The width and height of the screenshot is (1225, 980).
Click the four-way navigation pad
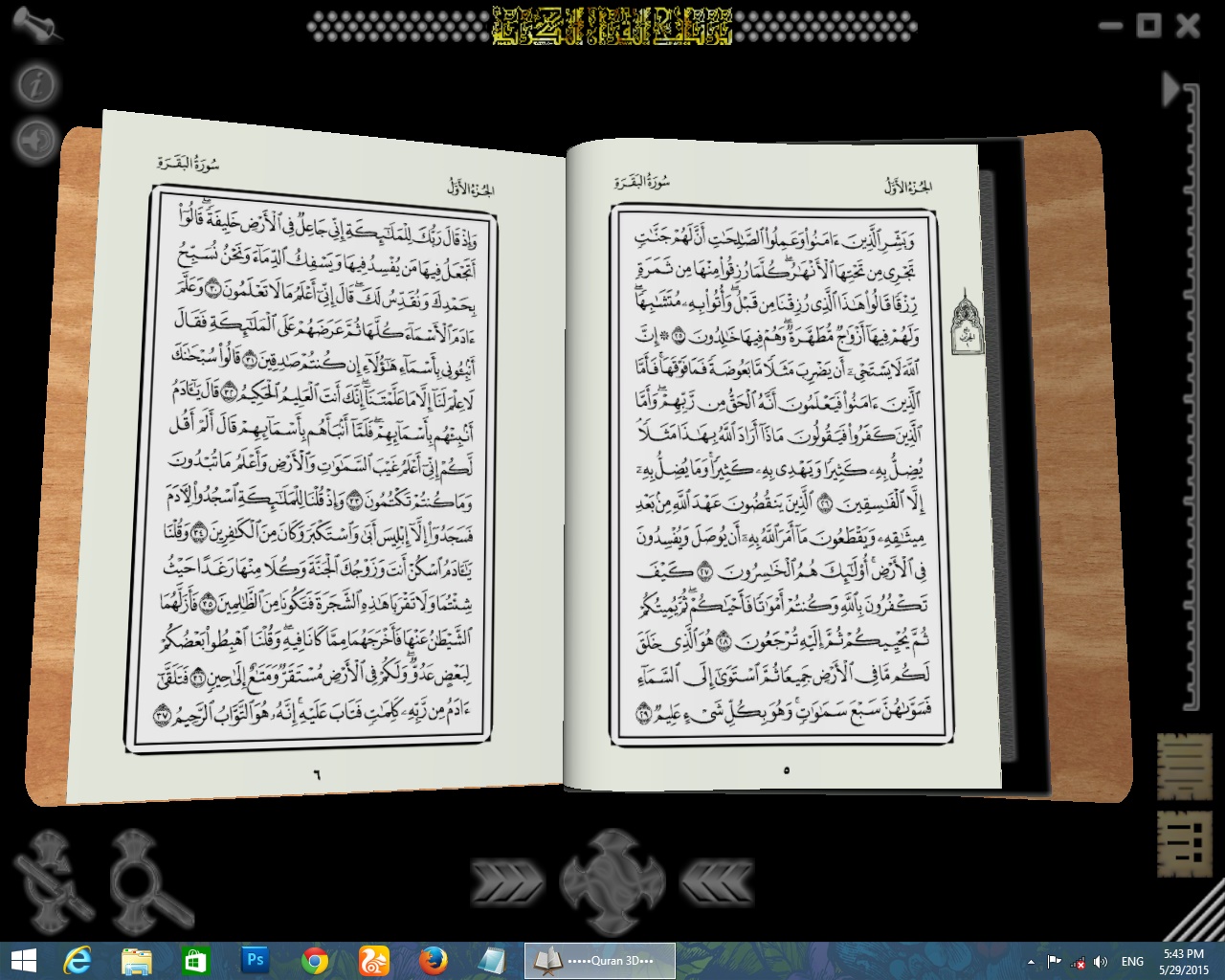click(612, 881)
